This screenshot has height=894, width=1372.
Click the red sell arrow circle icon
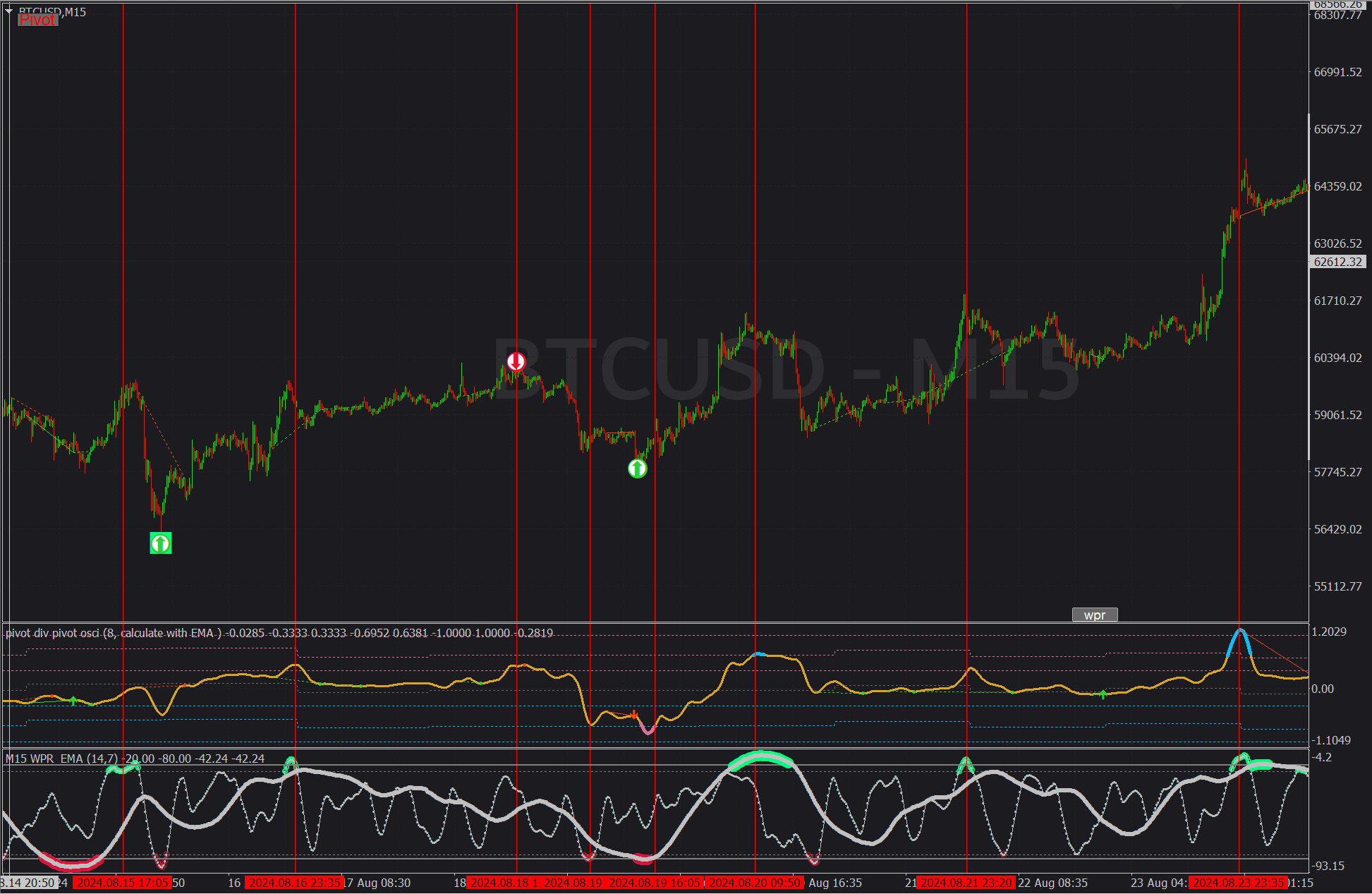516,362
